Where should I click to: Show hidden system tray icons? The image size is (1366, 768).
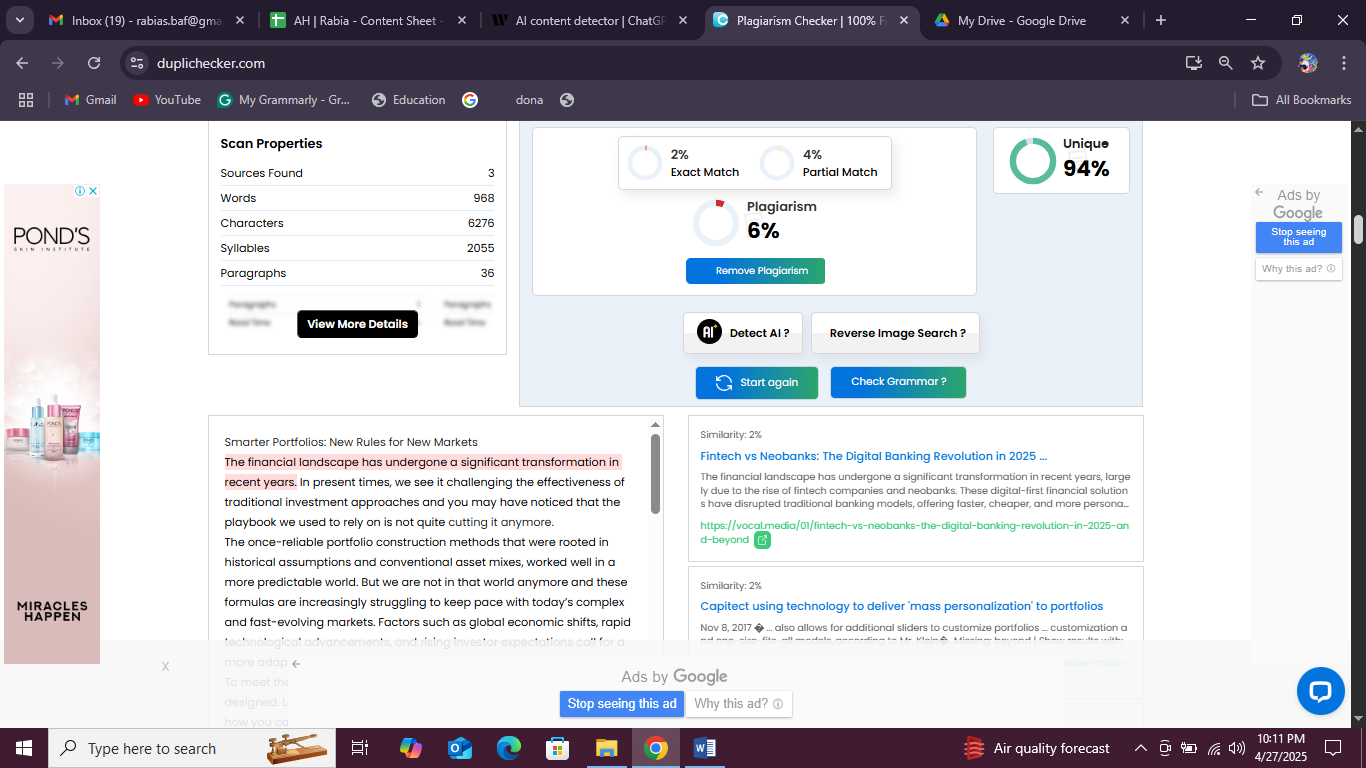1140,748
